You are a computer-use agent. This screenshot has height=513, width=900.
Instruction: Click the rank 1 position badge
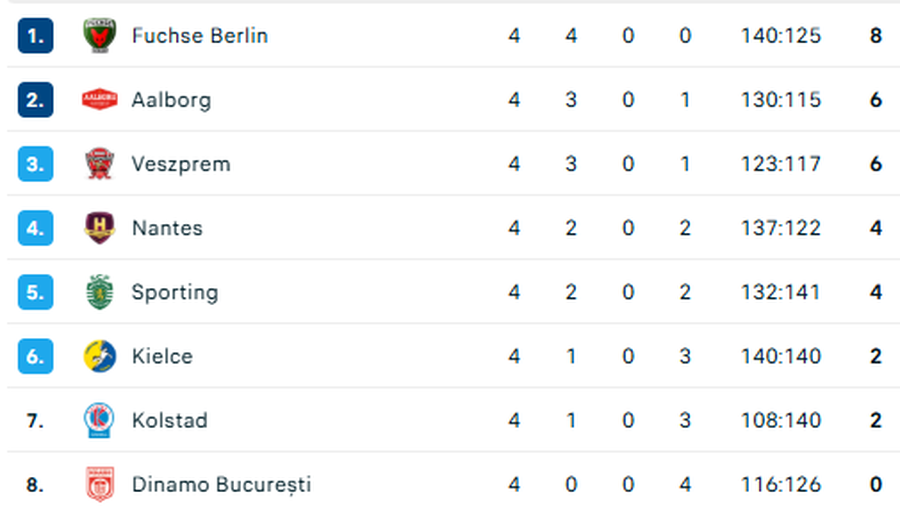click(35, 36)
